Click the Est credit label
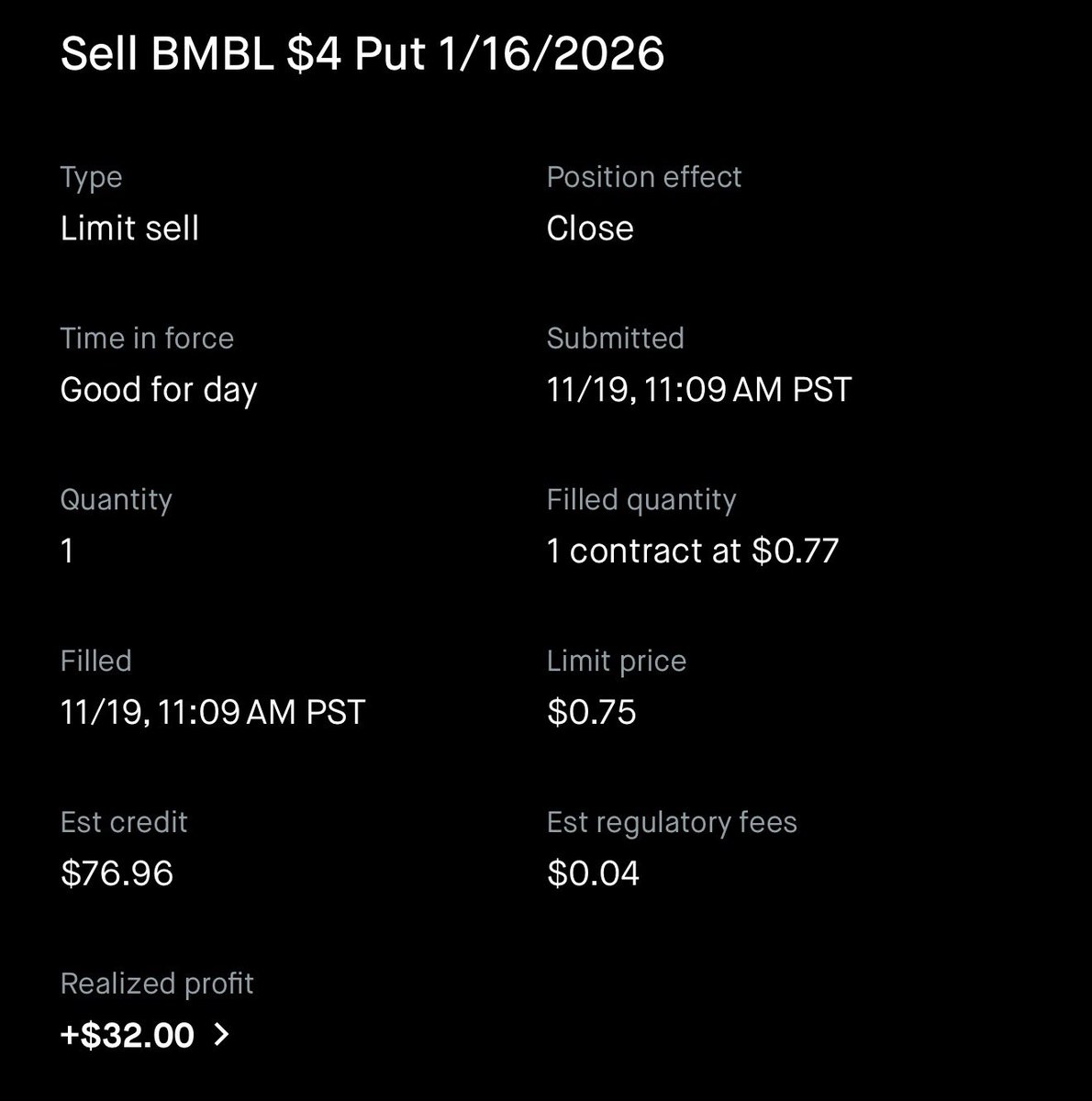Image resolution: width=1092 pixels, height=1101 pixels. 124,822
